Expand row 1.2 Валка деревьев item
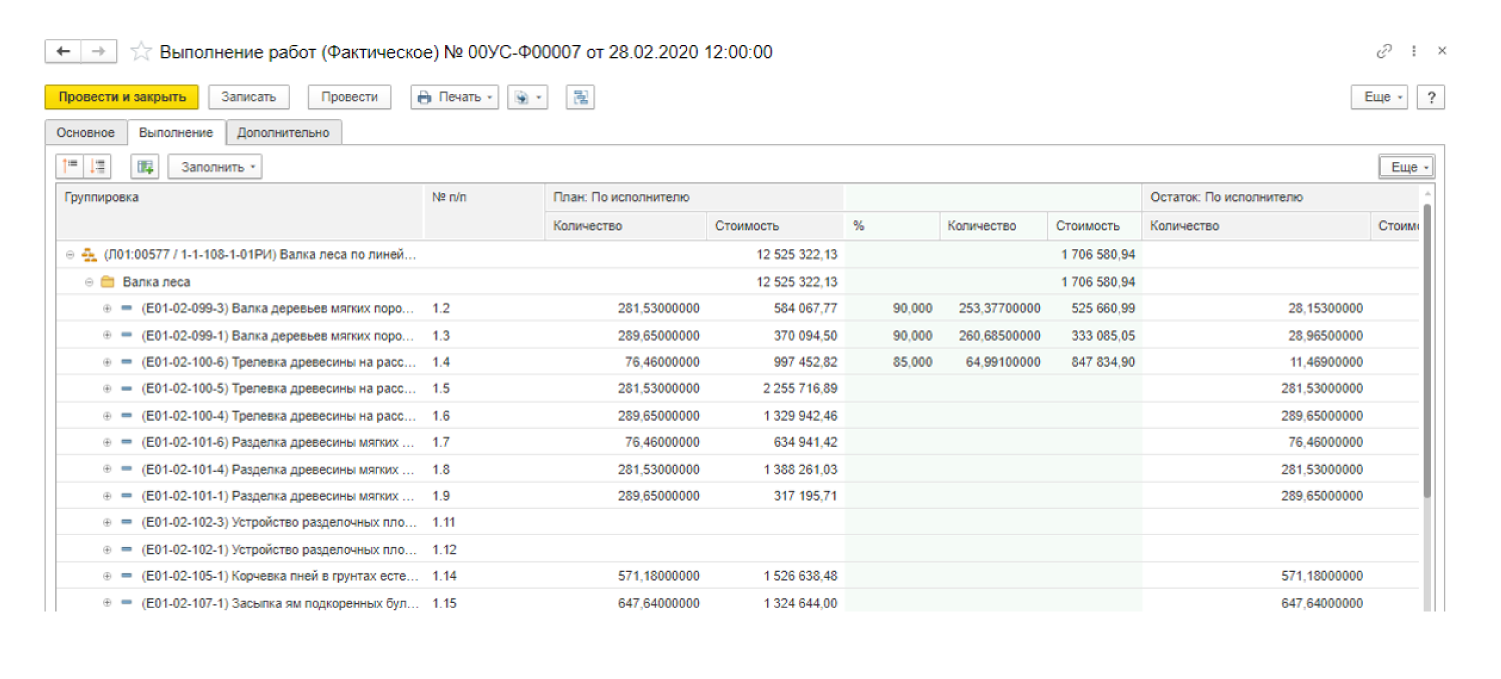 [x=107, y=308]
